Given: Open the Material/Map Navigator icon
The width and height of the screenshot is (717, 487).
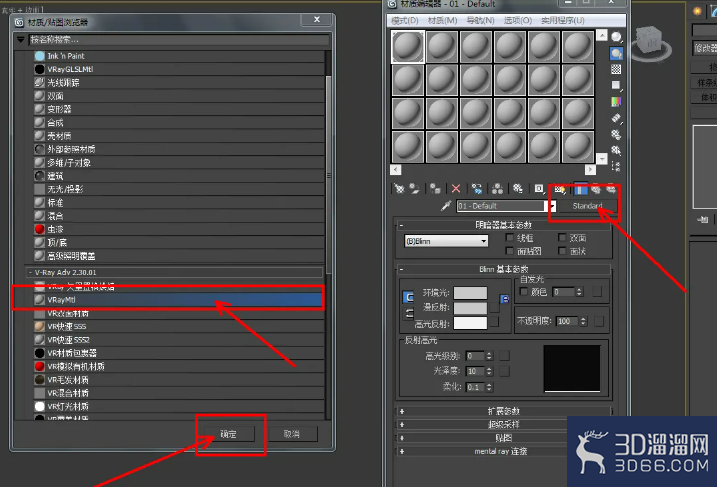Looking at the screenshot, I should point(616,166).
